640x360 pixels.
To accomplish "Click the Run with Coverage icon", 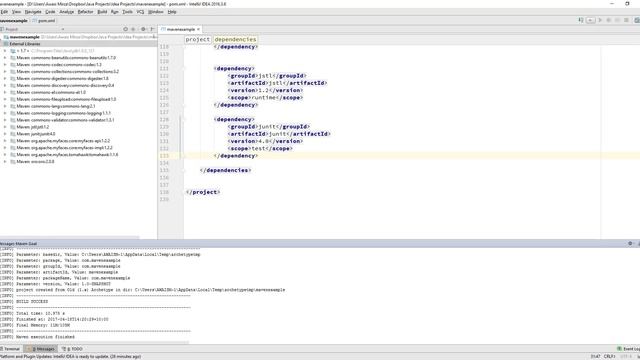I will point(618,20).
